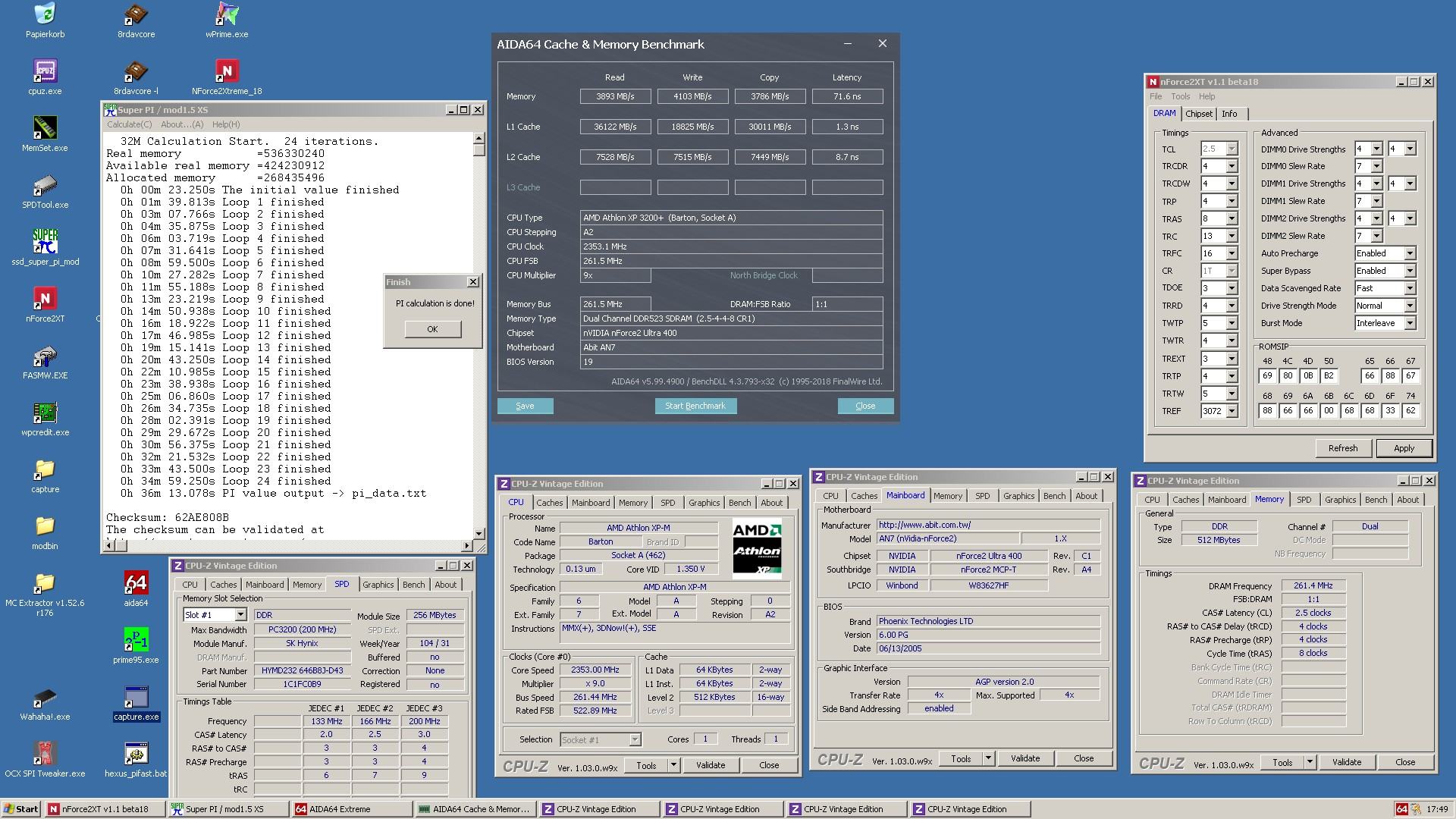Image resolution: width=1456 pixels, height=819 pixels.
Task: Open the DIMM0 Slew Rate dropdown
Action: click(x=1376, y=166)
